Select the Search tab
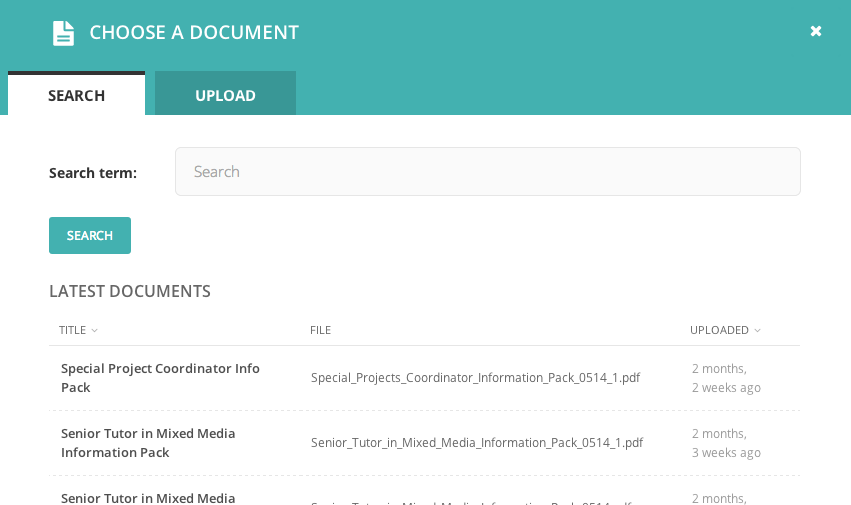This screenshot has width=851, height=505. click(x=76, y=95)
